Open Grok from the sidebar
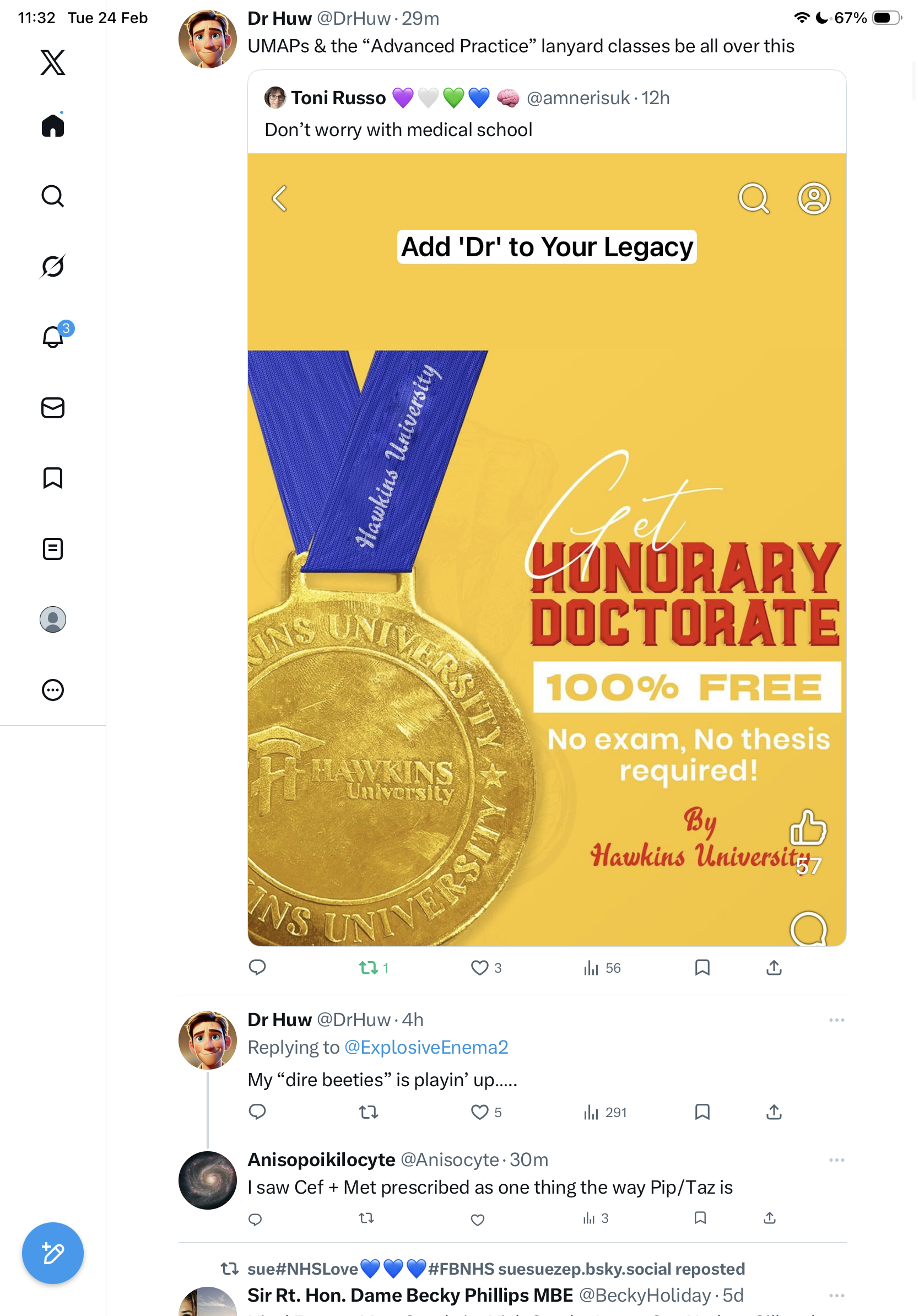919x1316 pixels. [53, 266]
